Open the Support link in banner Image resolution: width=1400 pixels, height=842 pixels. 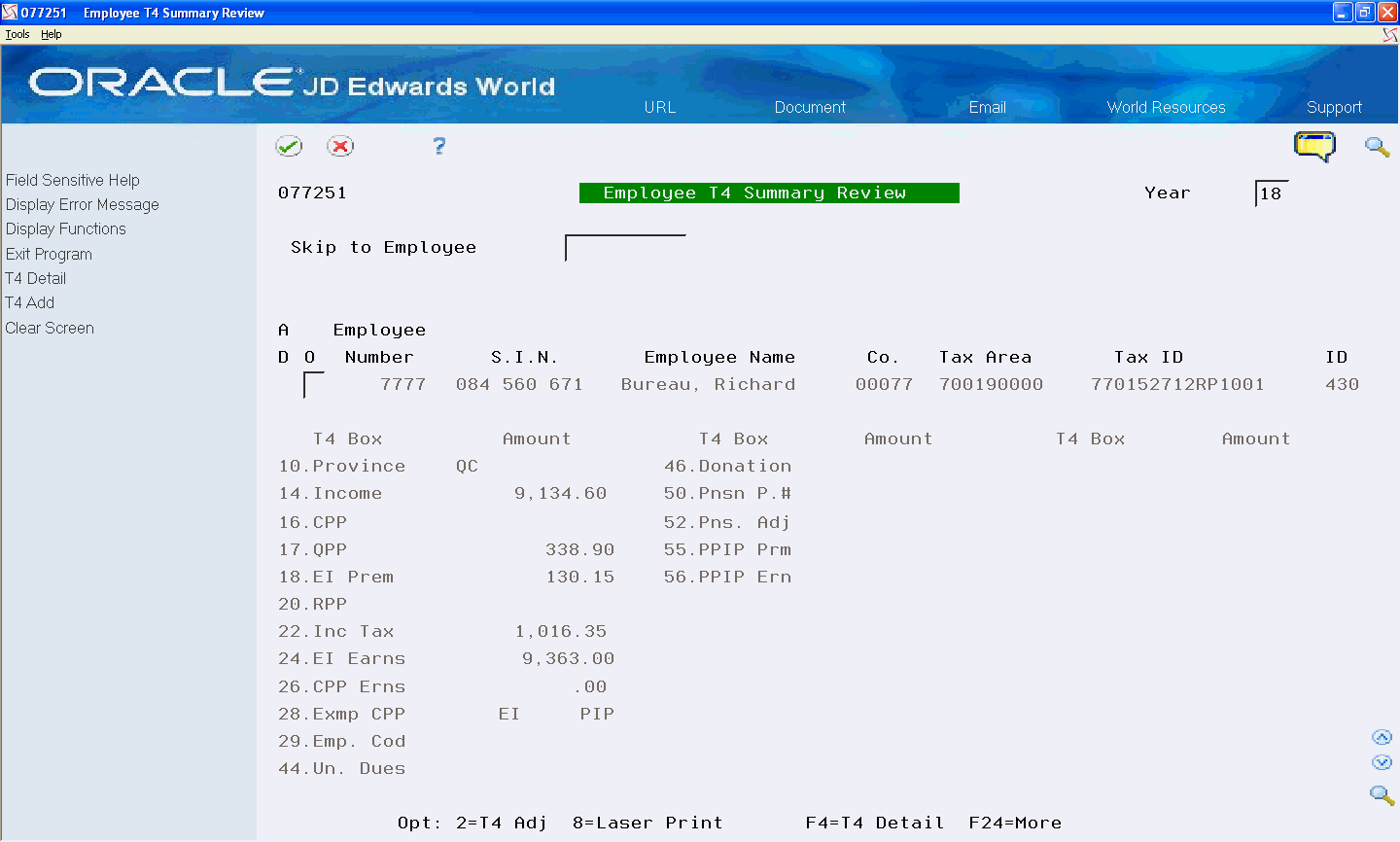(x=1334, y=107)
